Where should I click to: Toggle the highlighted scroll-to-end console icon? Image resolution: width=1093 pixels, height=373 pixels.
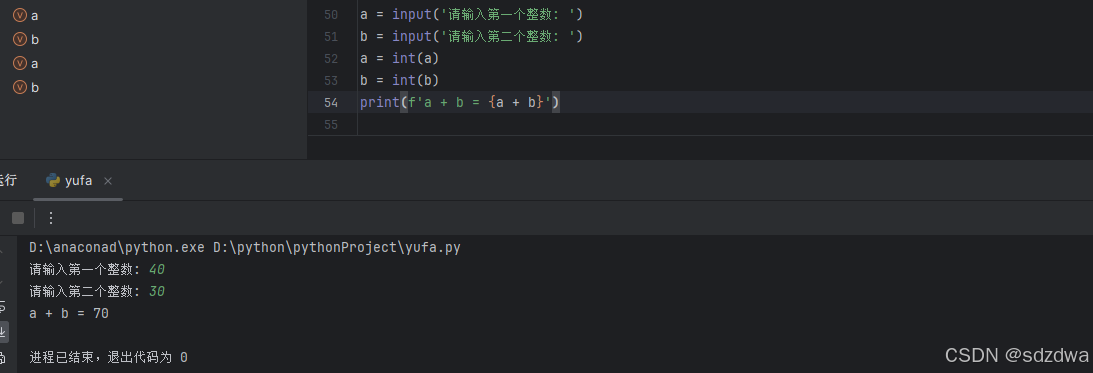(x=3, y=332)
